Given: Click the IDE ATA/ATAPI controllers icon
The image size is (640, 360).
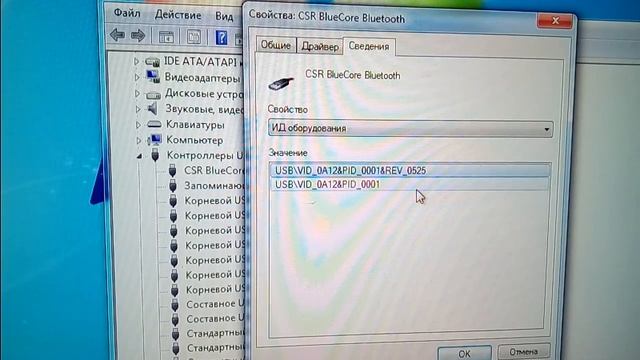Looking at the screenshot, I should pyautogui.click(x=152, y=62).
